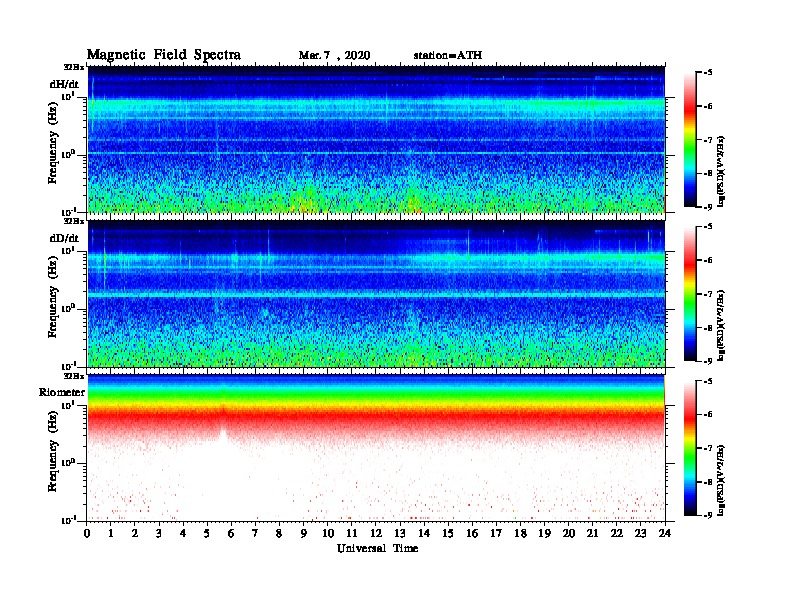Click the "5" hour tick label
792x612 pixels.
207,534
